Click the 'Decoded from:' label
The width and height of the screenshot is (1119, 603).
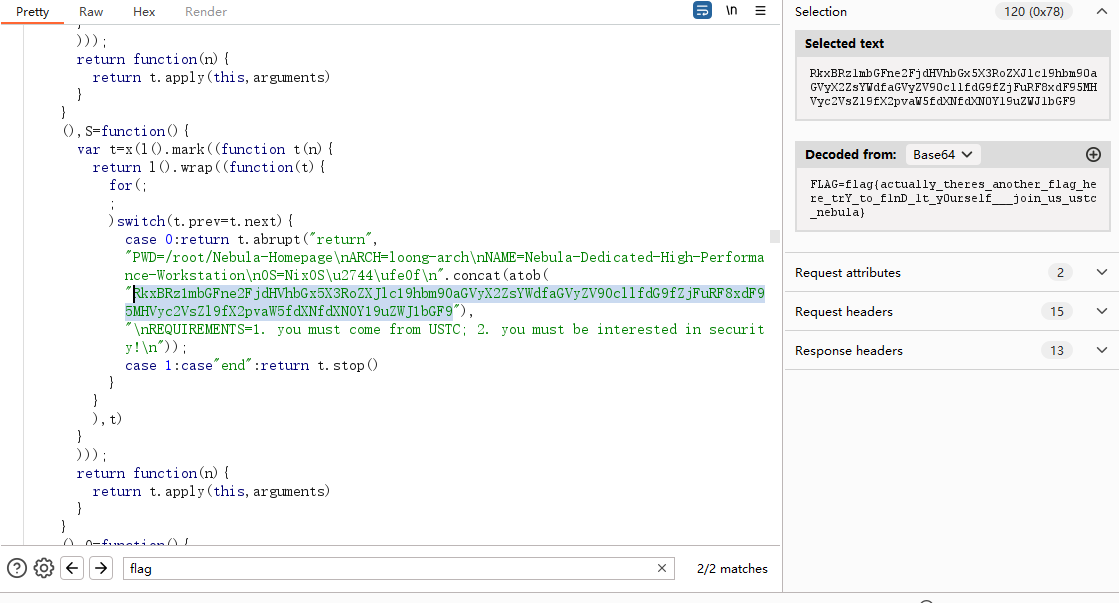(851, 155)
